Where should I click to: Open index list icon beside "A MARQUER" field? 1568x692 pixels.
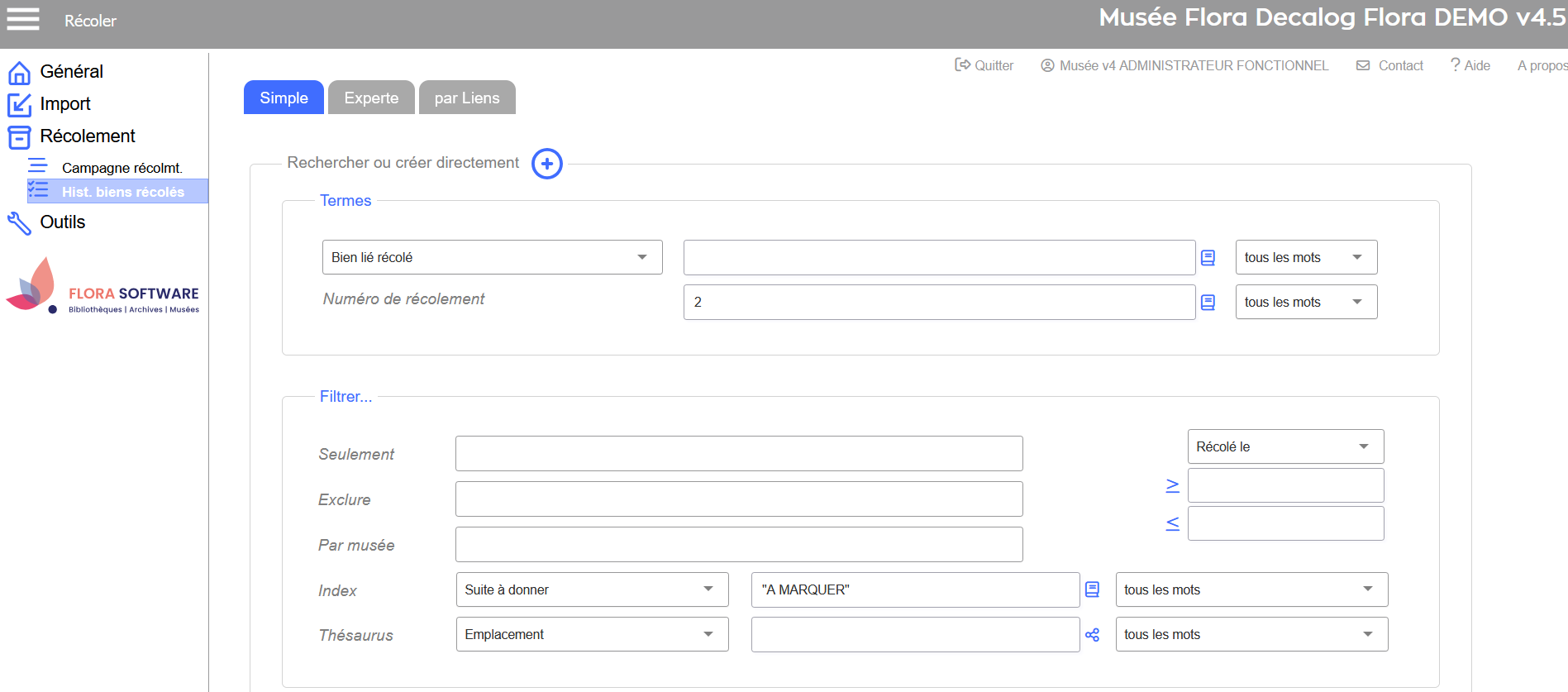[1092, 589]
